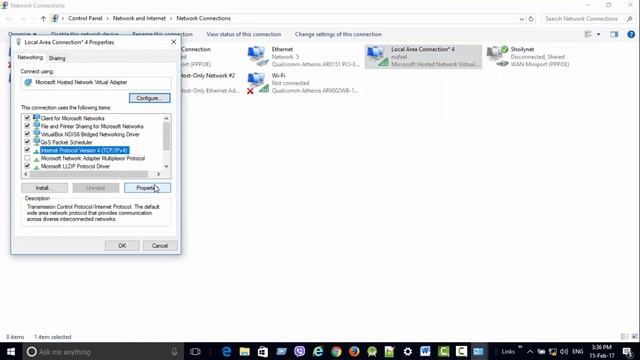Click the ENG language indicator
This screenshot has width=640, height=360.
point(578,351)
